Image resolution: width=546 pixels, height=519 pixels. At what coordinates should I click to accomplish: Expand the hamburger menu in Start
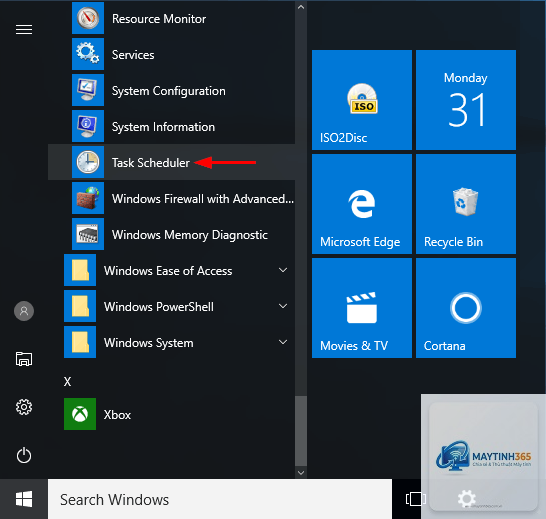coord(24,30)
